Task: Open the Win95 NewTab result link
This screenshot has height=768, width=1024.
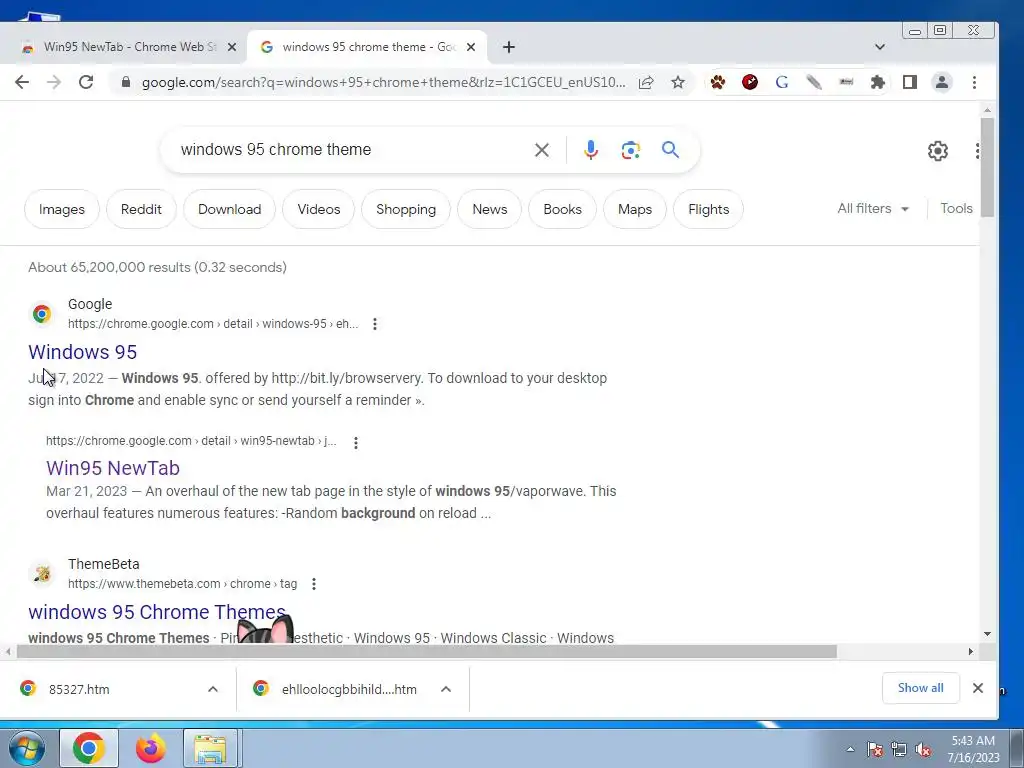Action: pos(112,468)
